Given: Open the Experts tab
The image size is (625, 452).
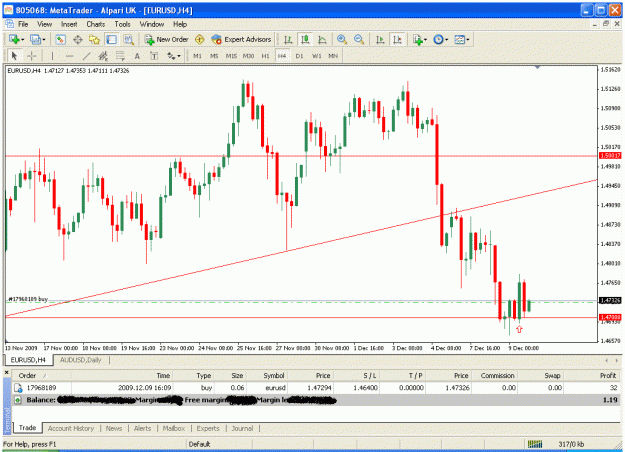Looking at the screenshot, I should tap(208, 428).
